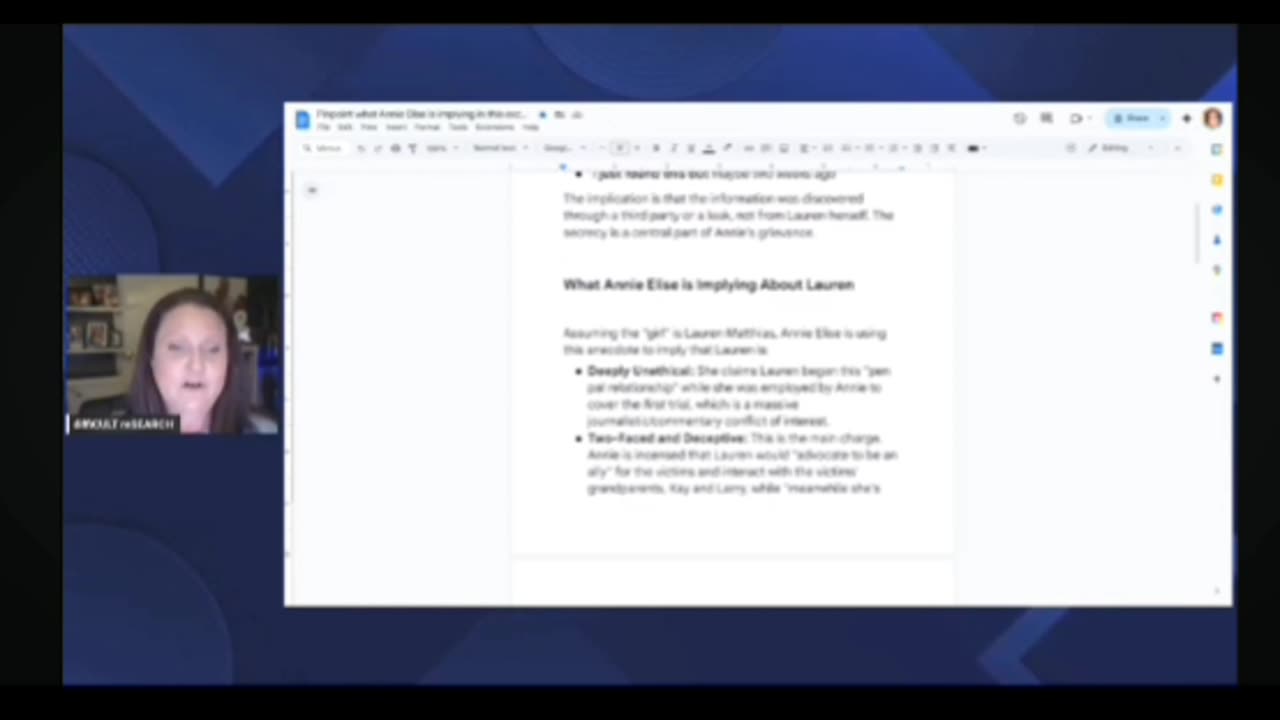Open Contacts in the side panel
This screenshot has width=1280, height=720.
(x=1216, y=240)
